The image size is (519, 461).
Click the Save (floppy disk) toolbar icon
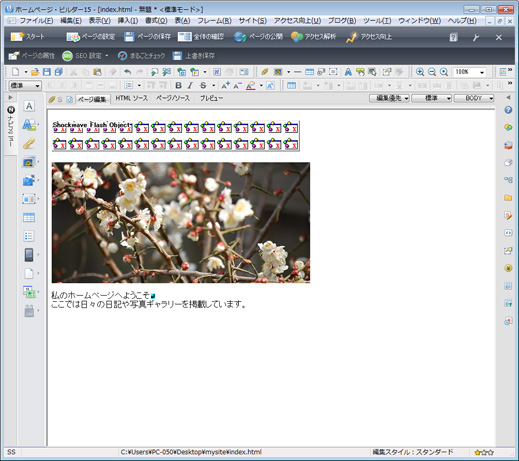tap(47, 72)
